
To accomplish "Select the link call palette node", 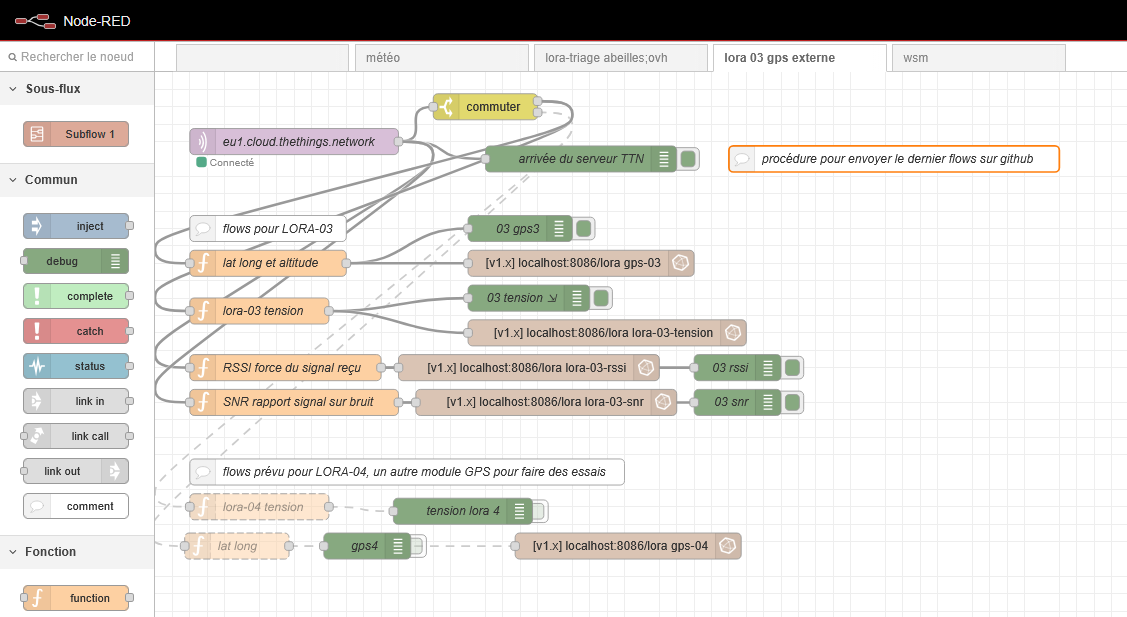I will pos(77,436).
